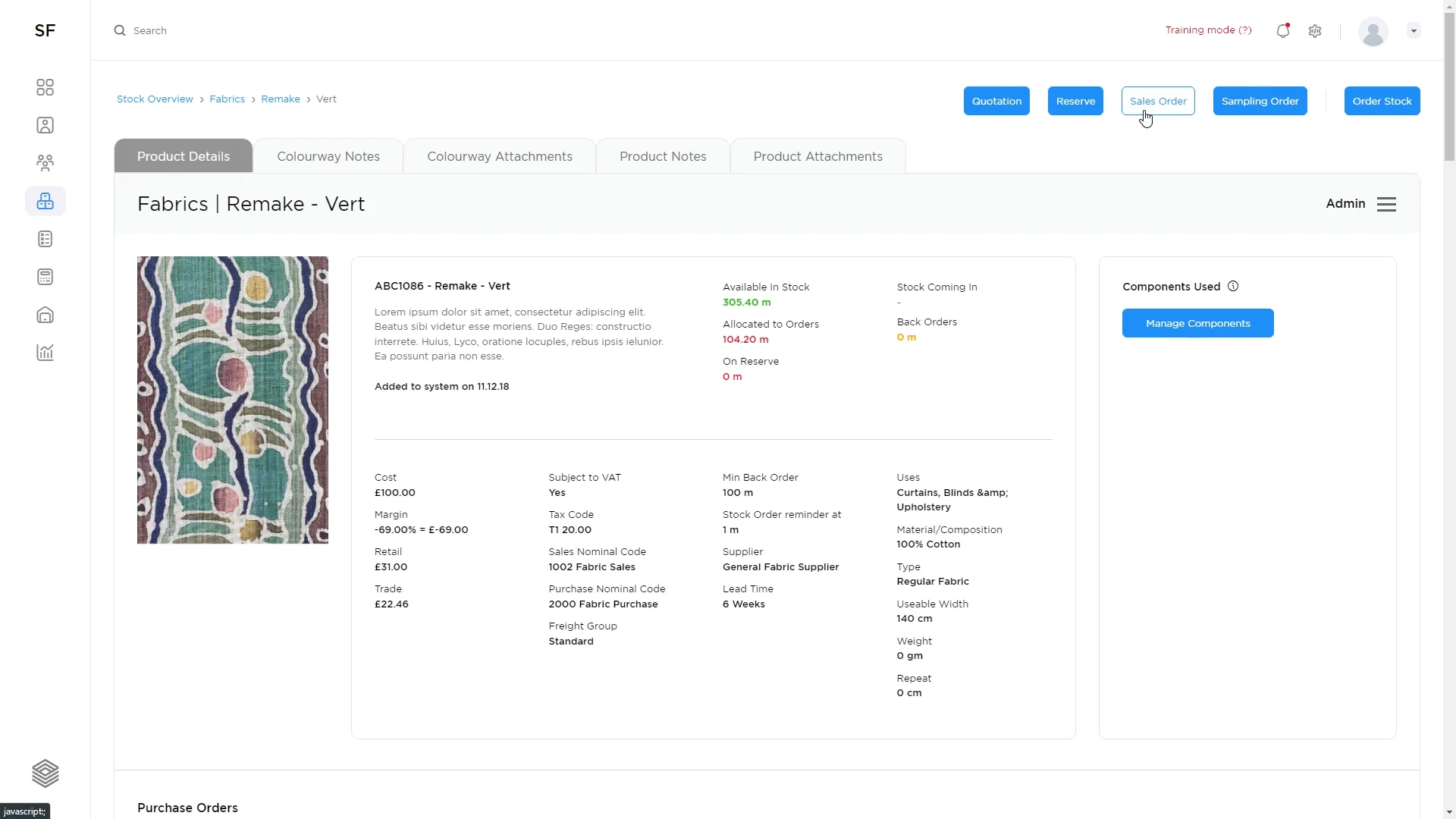Open the Admin hamburger menu

1386,204
